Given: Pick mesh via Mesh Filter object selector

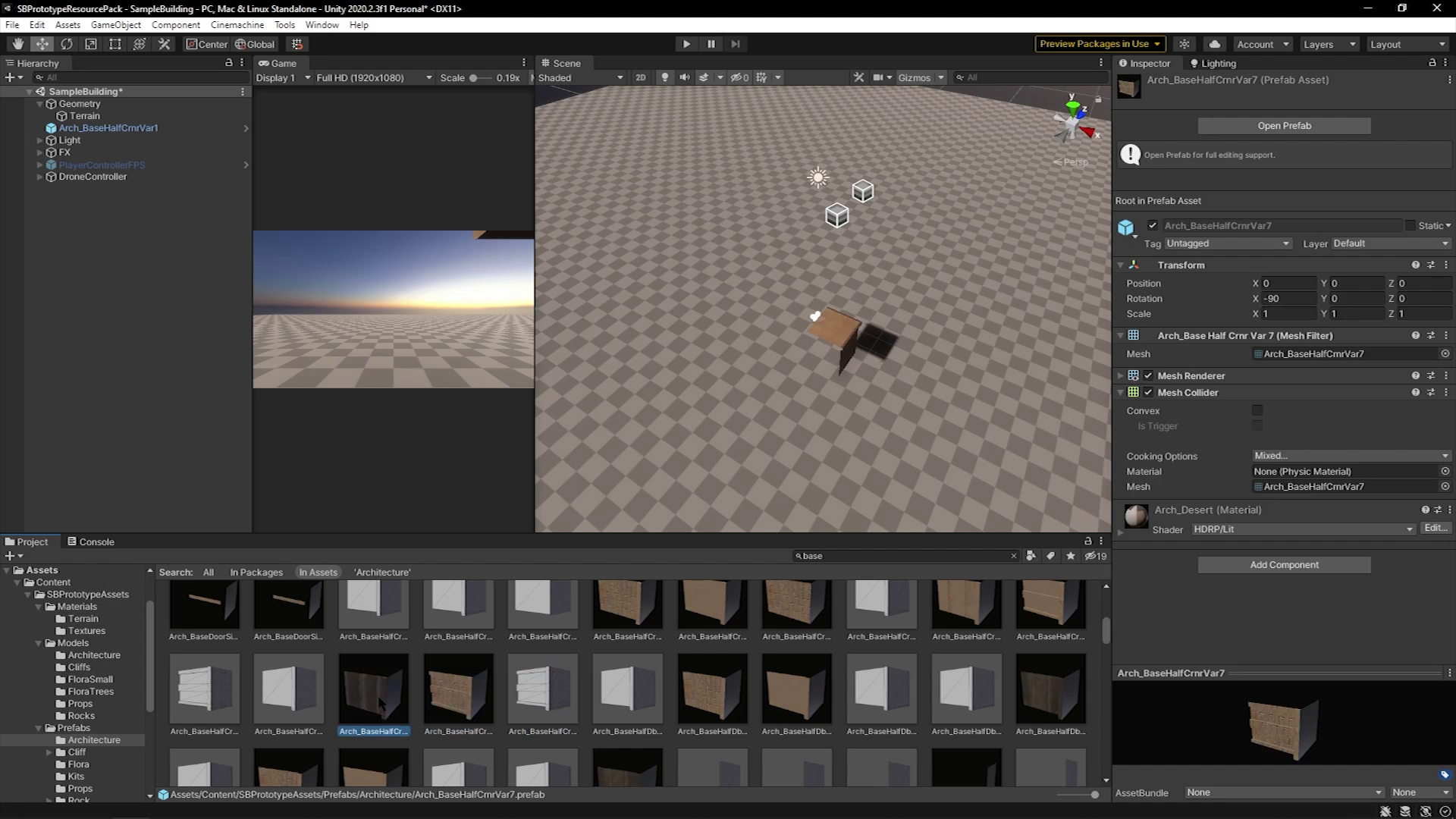Looking at the screenshot, I should pos(1445,354).
